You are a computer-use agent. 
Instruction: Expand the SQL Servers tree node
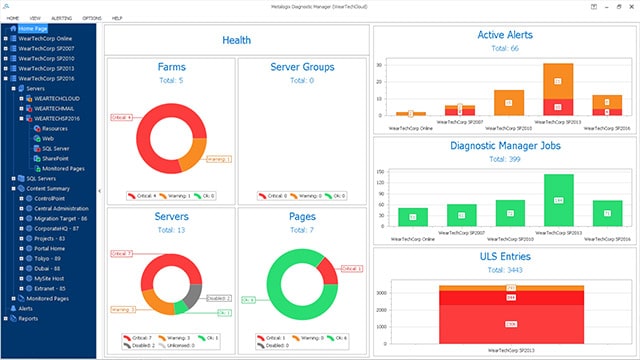pos(13,178)
